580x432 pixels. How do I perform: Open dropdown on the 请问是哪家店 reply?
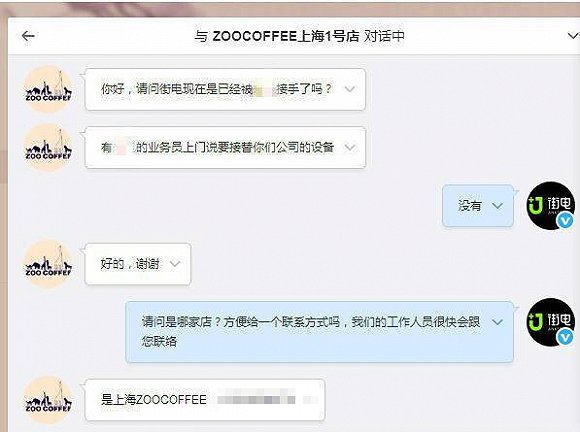[x=498, y=322]
